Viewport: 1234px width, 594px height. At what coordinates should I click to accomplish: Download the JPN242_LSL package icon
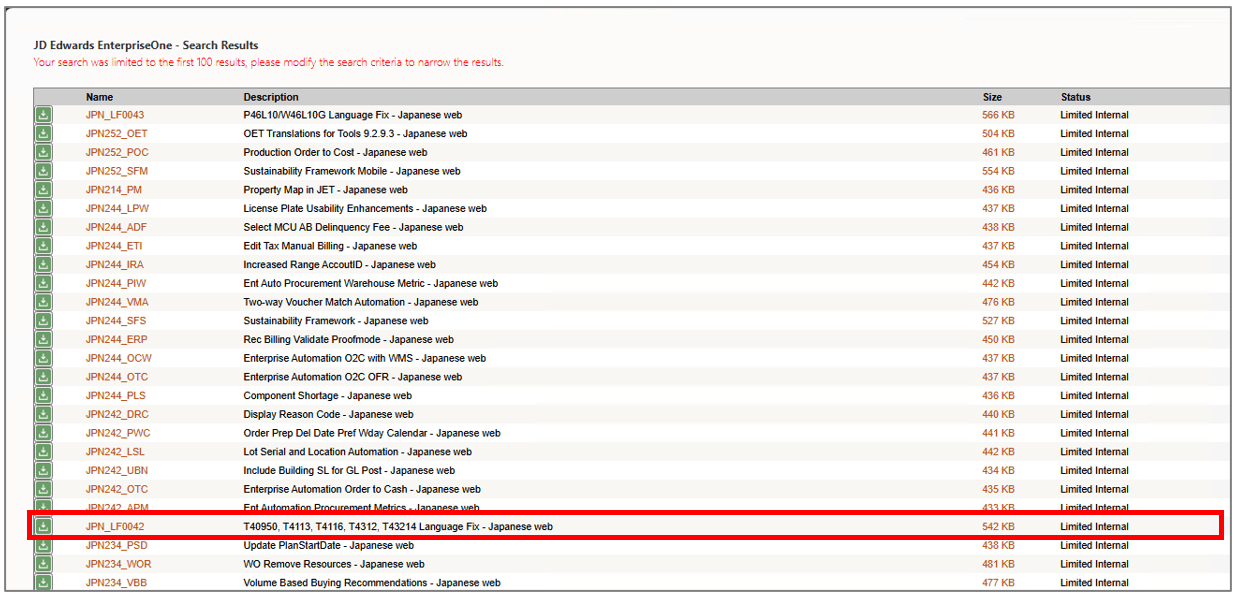click(43, 452)
